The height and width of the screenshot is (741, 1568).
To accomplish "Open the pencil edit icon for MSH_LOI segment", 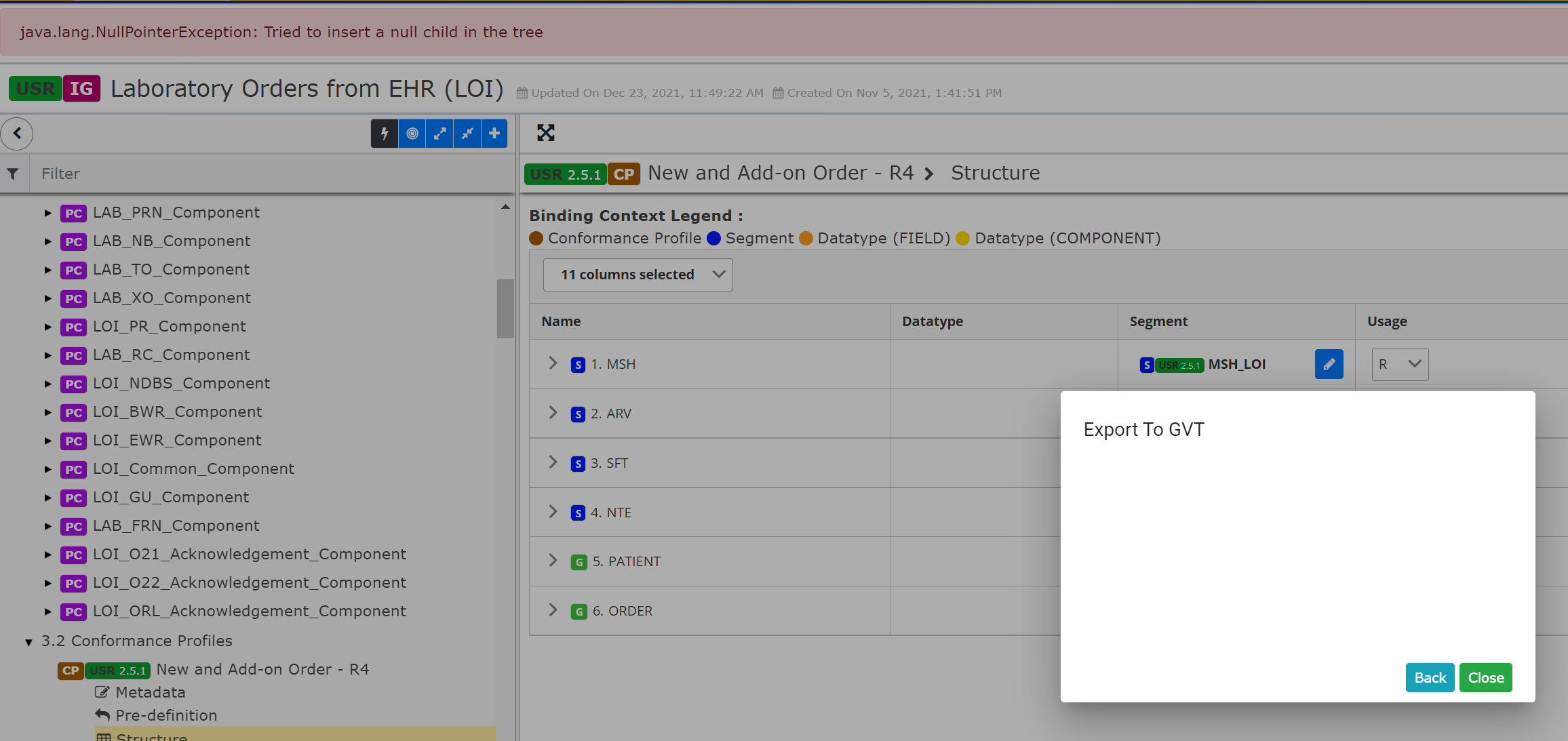I will [1329, 364].
